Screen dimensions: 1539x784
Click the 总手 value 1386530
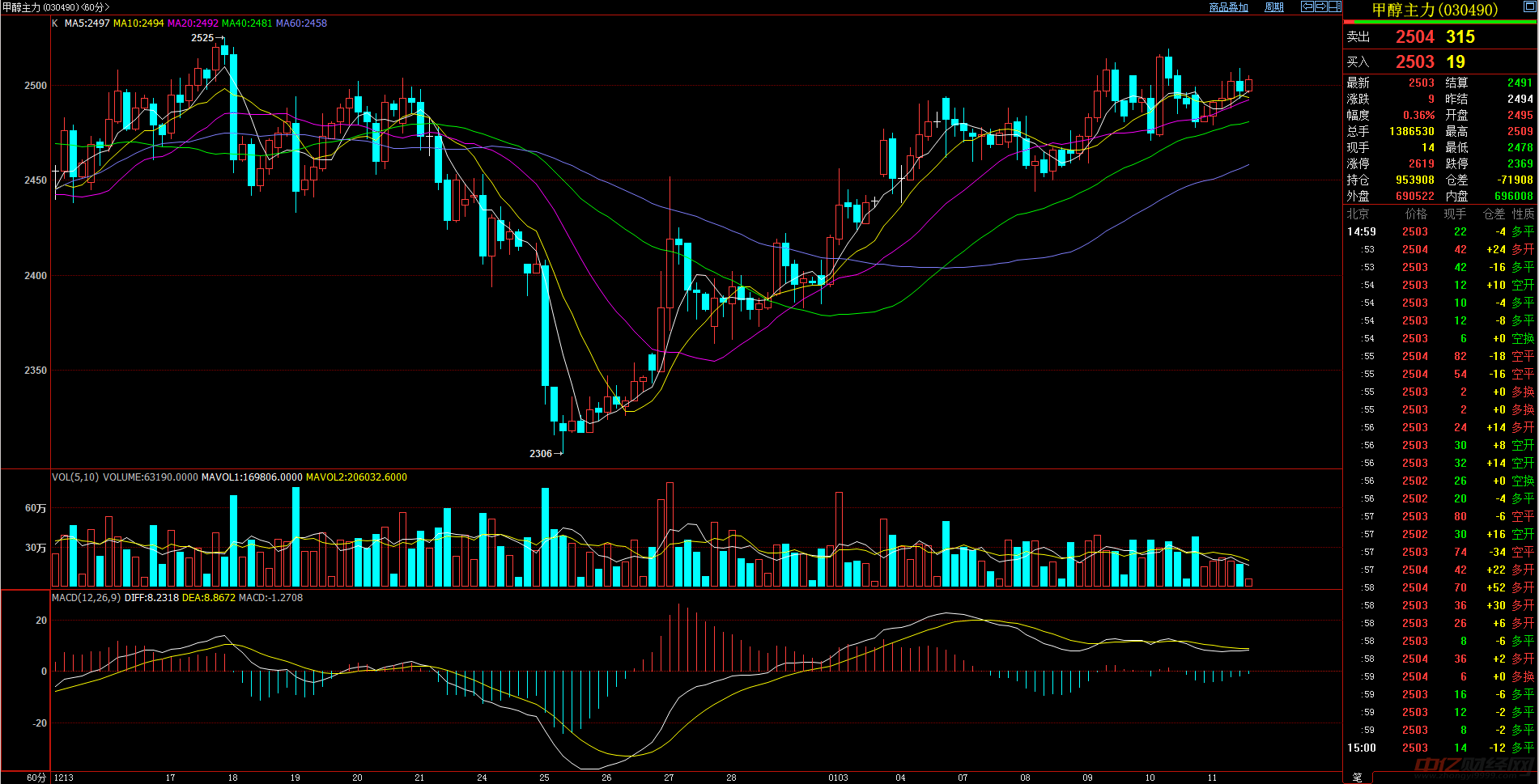(1411, 132)
